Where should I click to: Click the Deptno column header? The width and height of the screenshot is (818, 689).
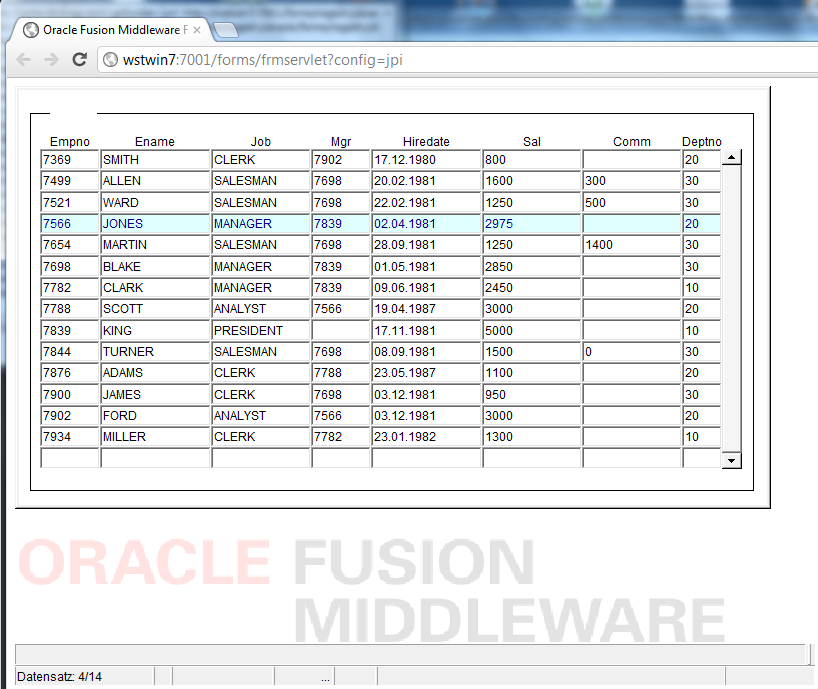701,141
